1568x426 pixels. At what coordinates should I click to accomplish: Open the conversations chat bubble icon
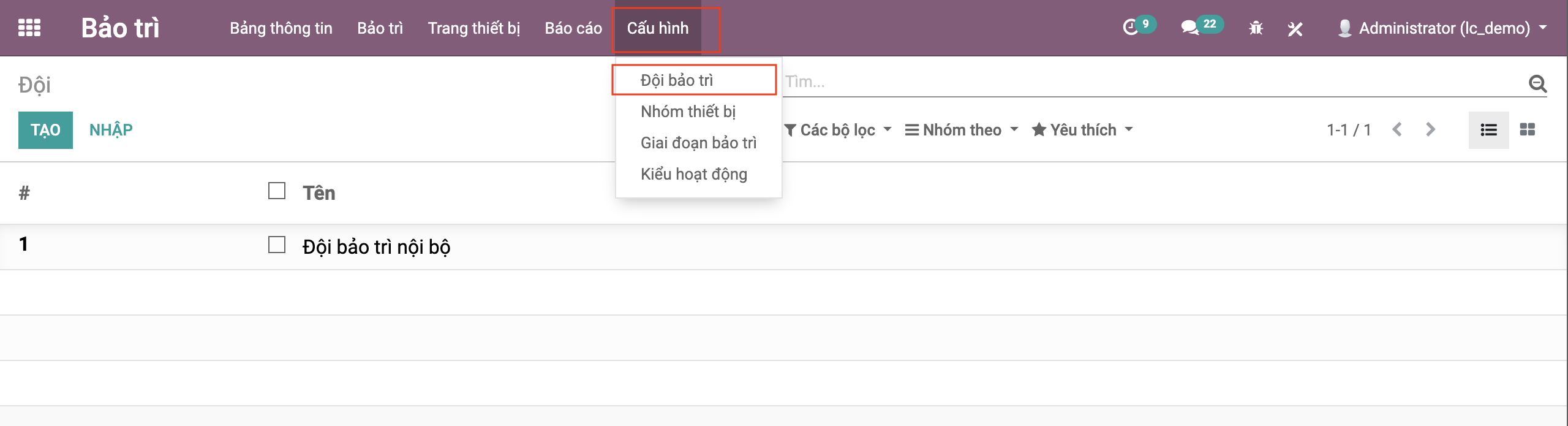1189,28
